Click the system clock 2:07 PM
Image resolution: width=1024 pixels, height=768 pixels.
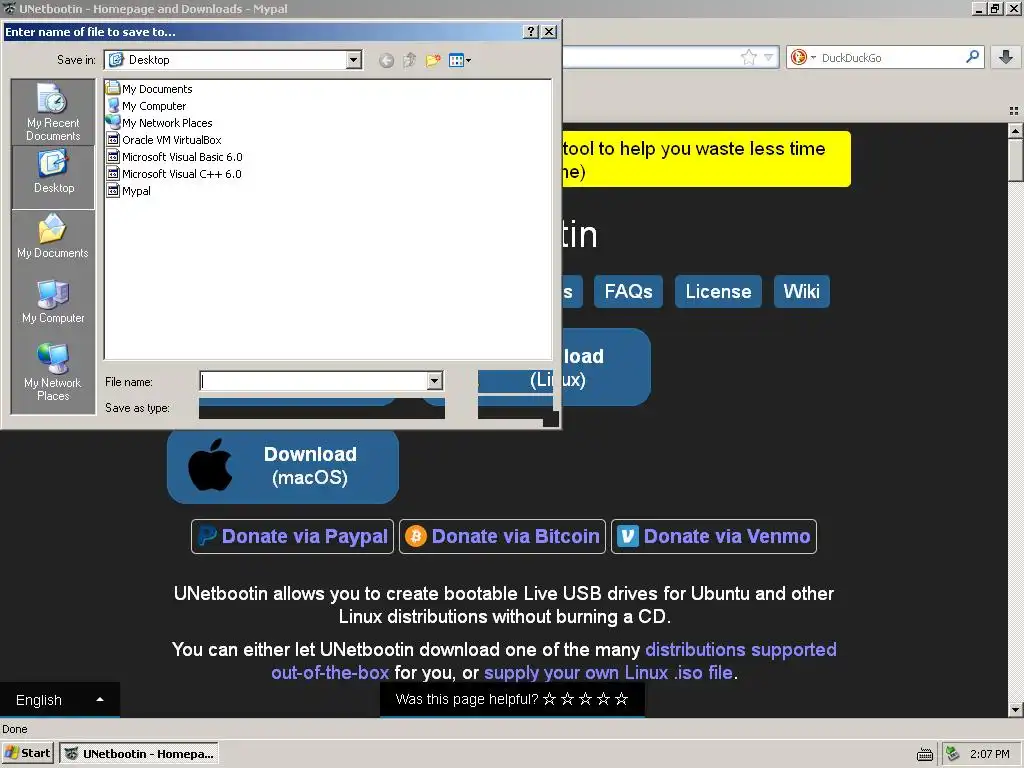pyautogui.click(x=989, y=754)
